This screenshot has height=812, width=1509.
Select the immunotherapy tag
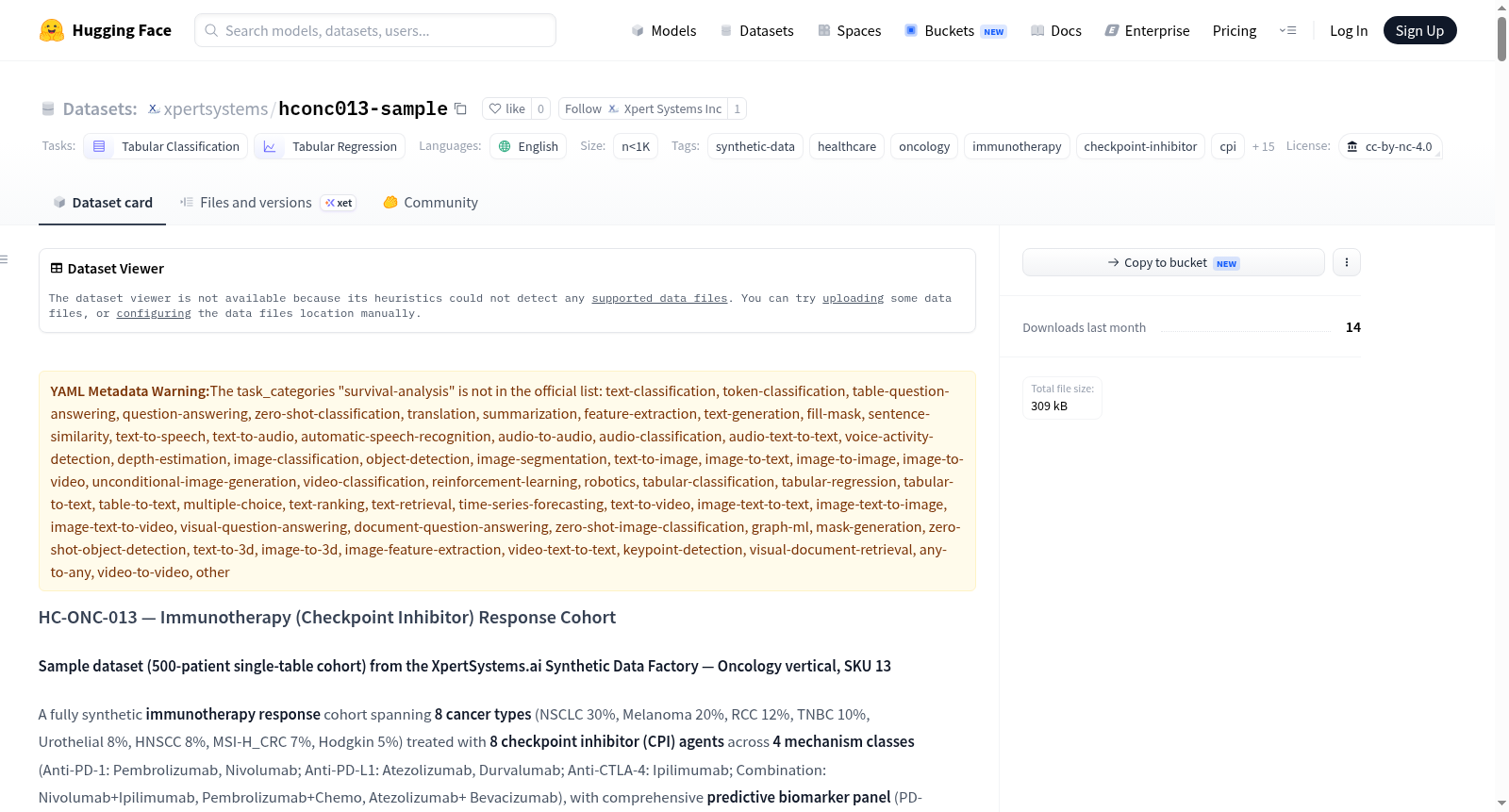click(1017, 146)
